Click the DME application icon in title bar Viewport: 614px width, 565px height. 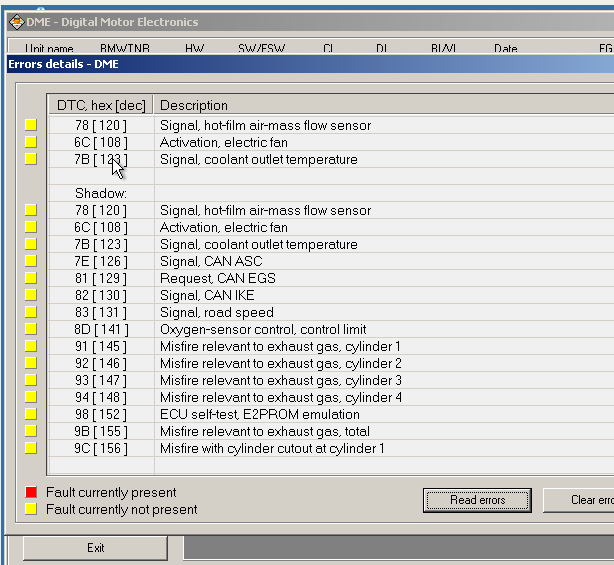coord(16,22)
